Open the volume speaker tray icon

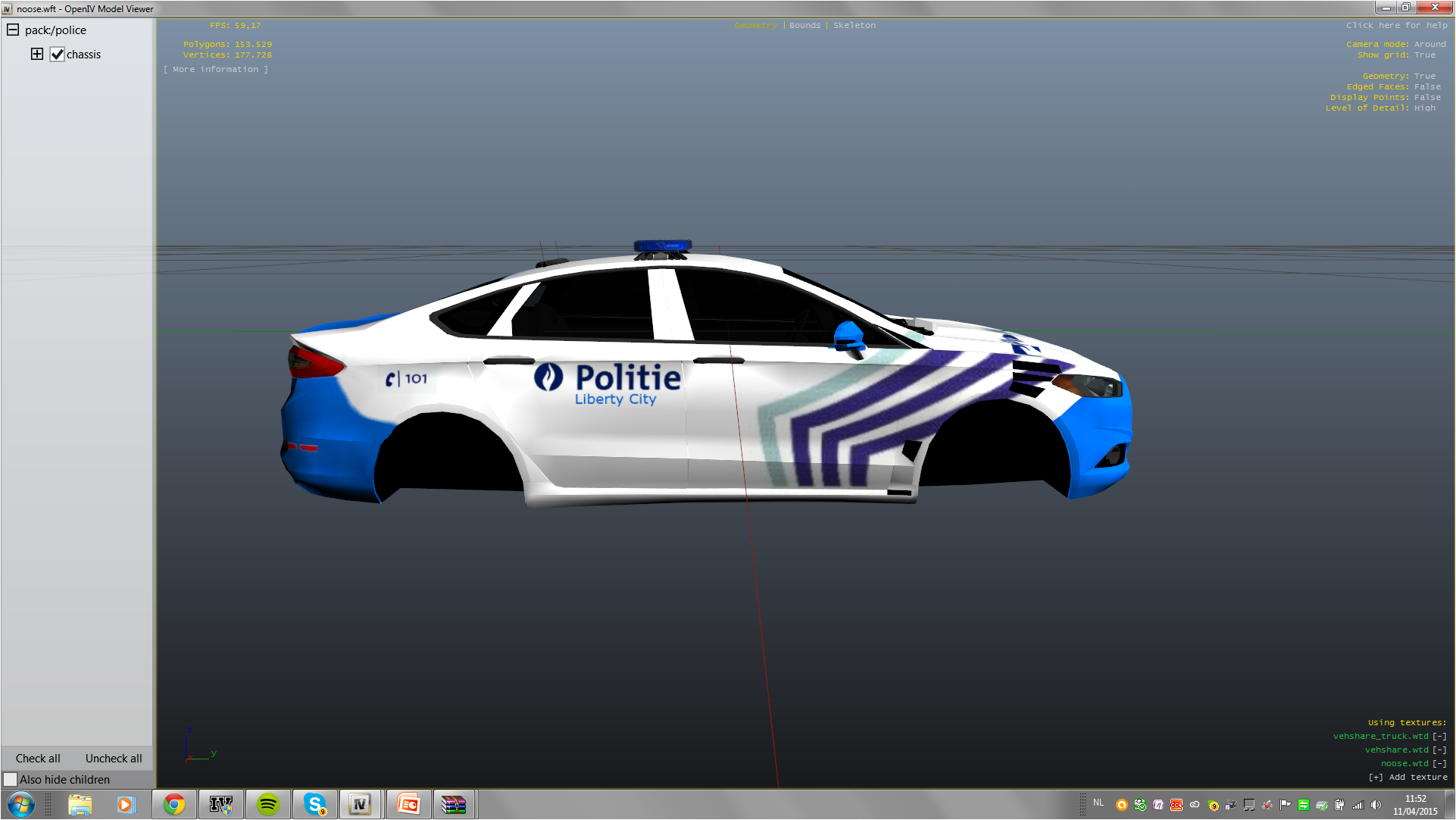click(x=1376, y=806)
